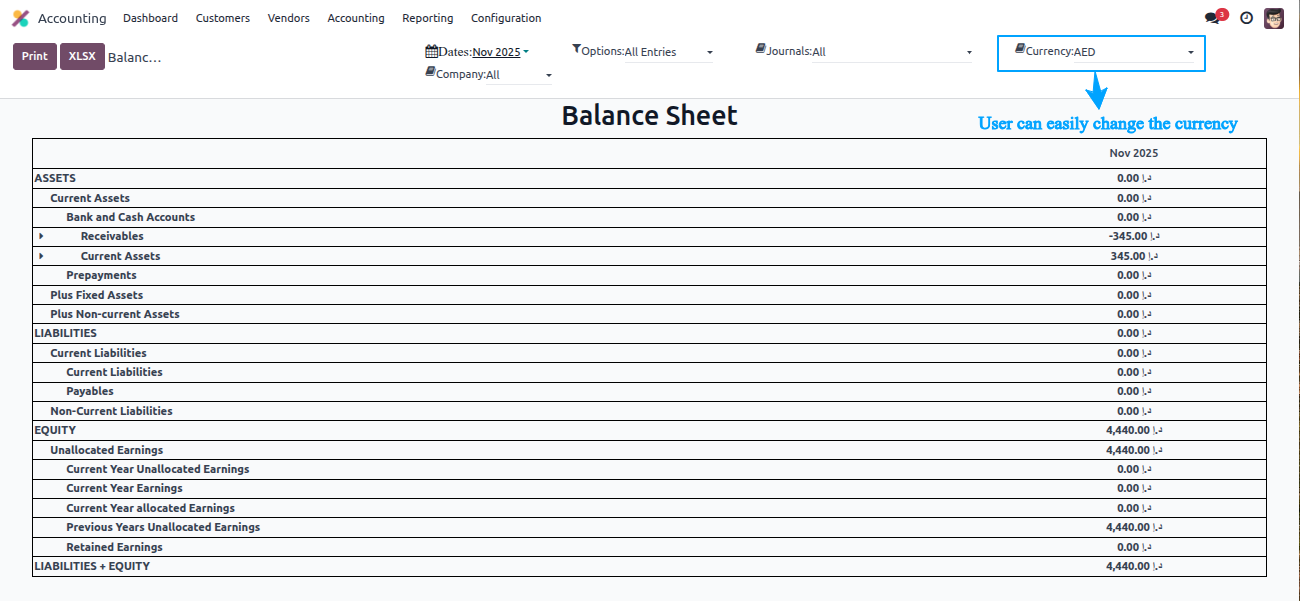Image resolution: width=1300 pixels, height=601 pixels.
Task: Expand the Current Assets sub-row arrow
Action: [41, 256]
